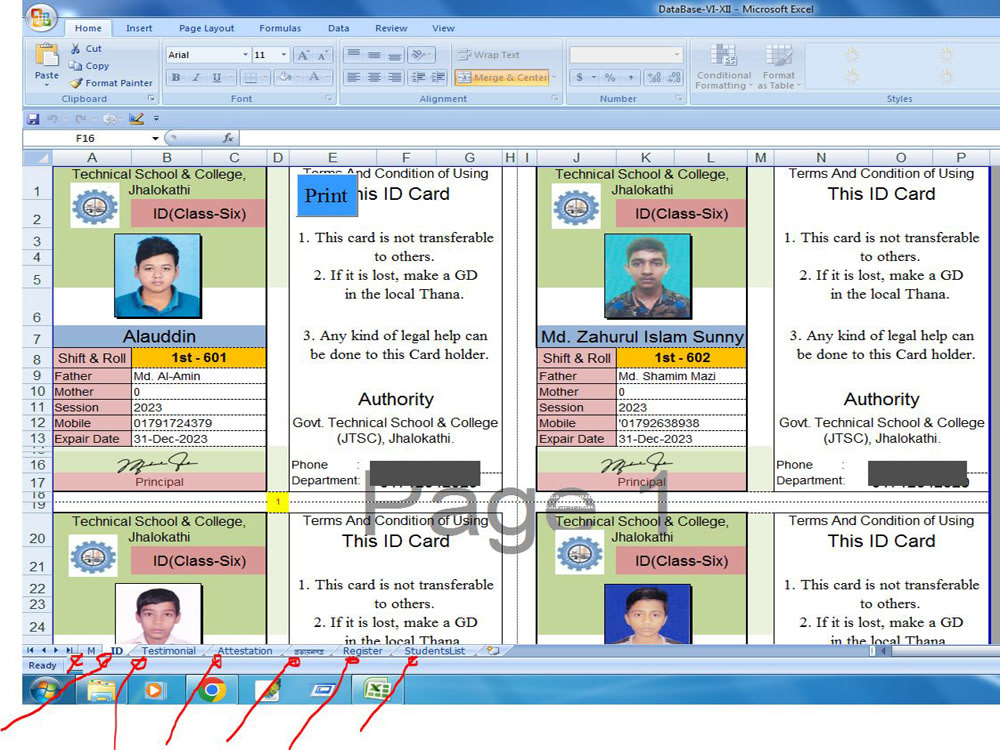1000x750 pixels.
Task: Click the Orientation text angle icon
Action: coord(418,55)
